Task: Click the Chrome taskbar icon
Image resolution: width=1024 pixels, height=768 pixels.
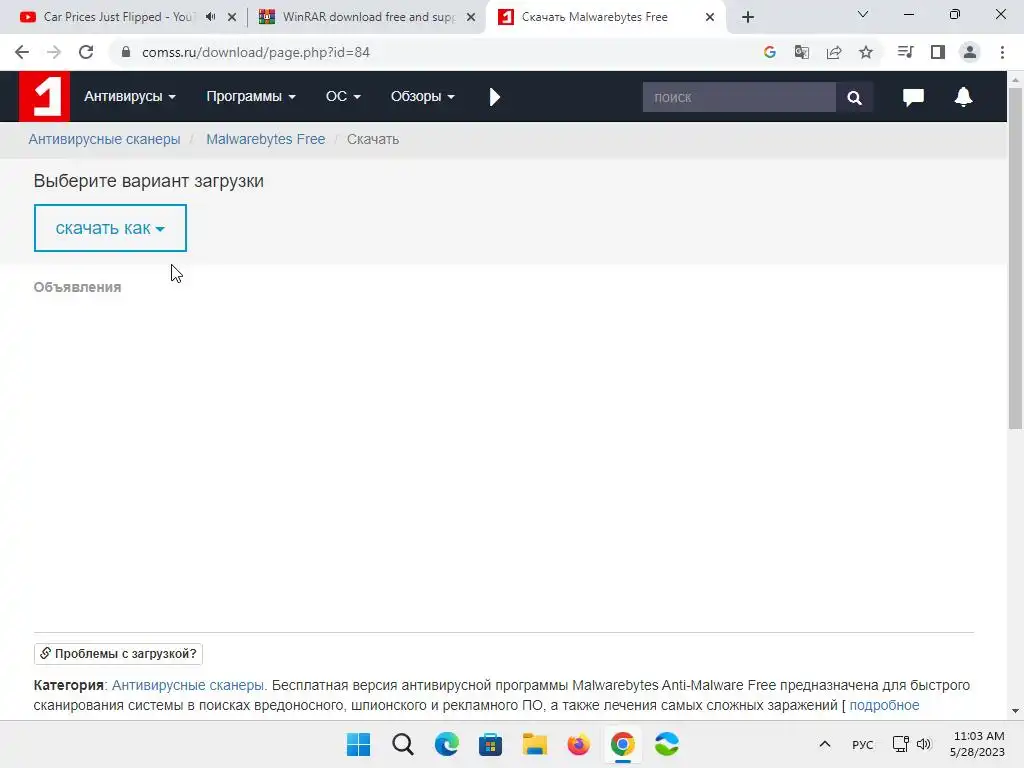Action: click(622, 744)
